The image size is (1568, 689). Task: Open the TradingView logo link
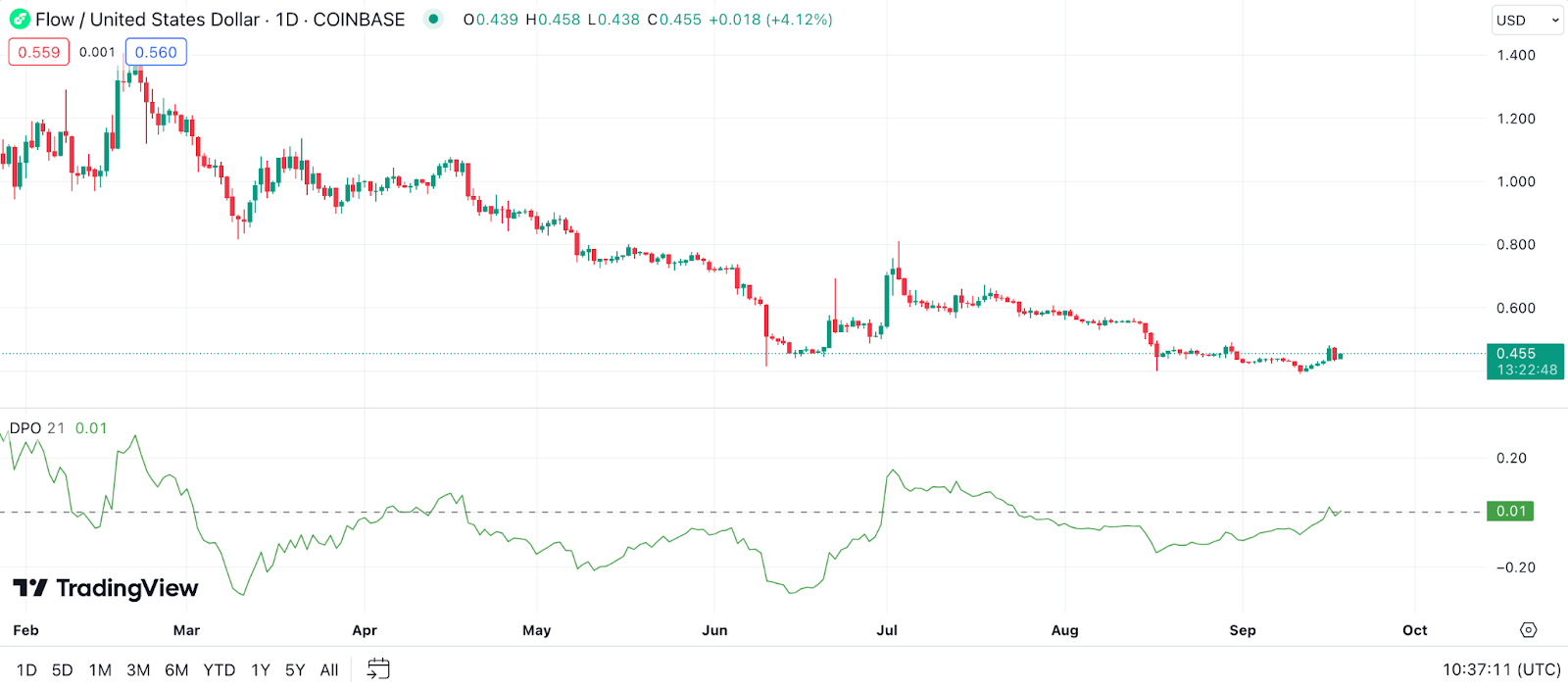point(106,588)
